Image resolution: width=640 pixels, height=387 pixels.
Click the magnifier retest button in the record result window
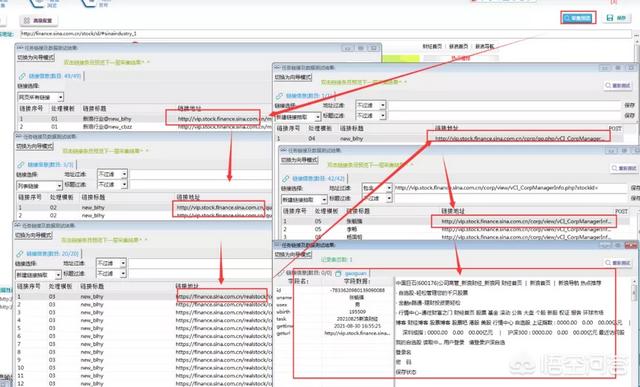618,263
